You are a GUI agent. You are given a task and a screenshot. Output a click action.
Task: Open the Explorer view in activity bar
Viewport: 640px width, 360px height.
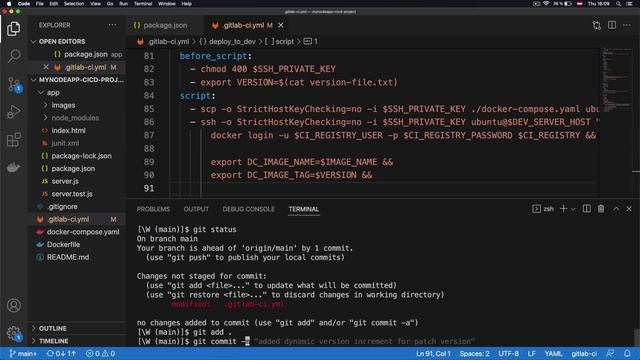13,29
